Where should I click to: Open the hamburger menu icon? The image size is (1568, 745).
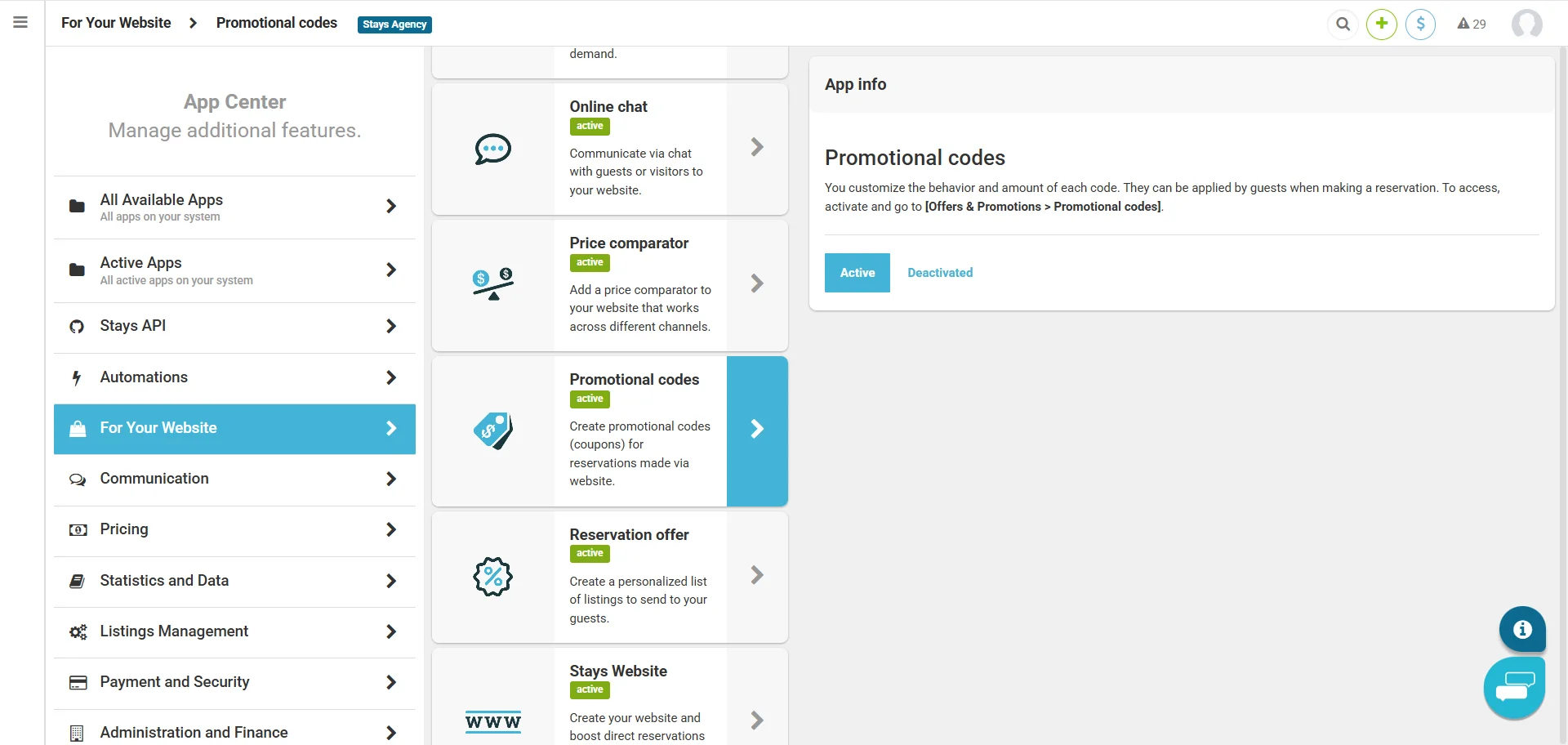coord(20,23)
